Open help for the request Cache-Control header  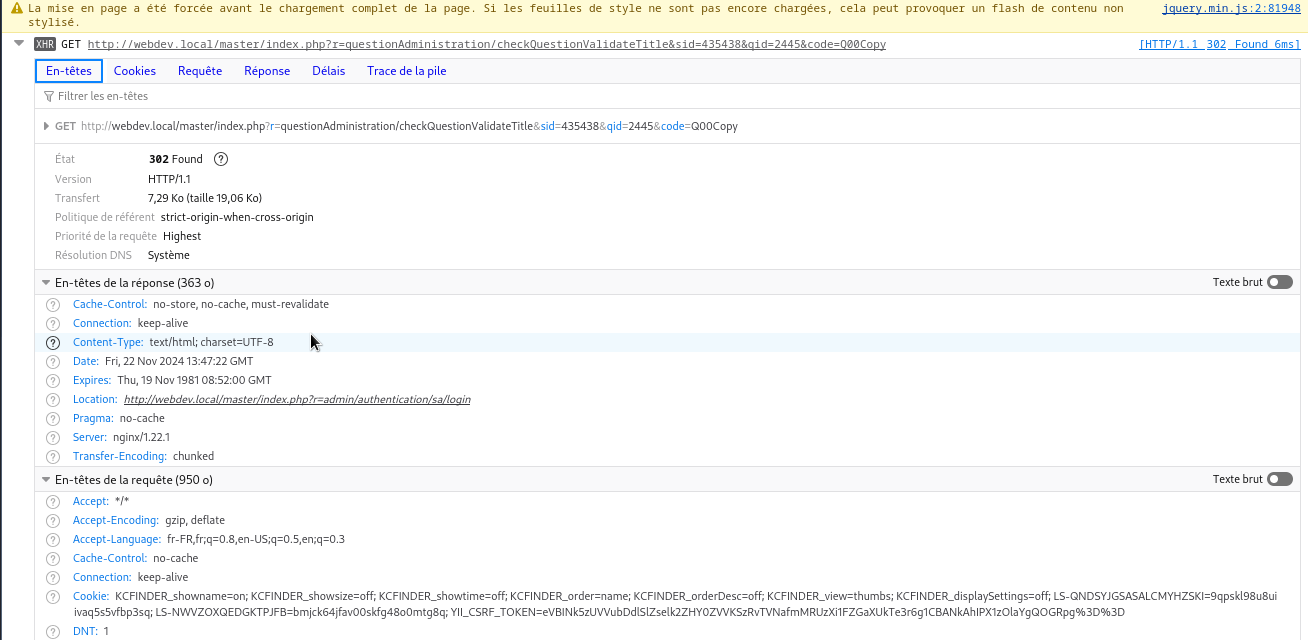[x=53, y=558]
